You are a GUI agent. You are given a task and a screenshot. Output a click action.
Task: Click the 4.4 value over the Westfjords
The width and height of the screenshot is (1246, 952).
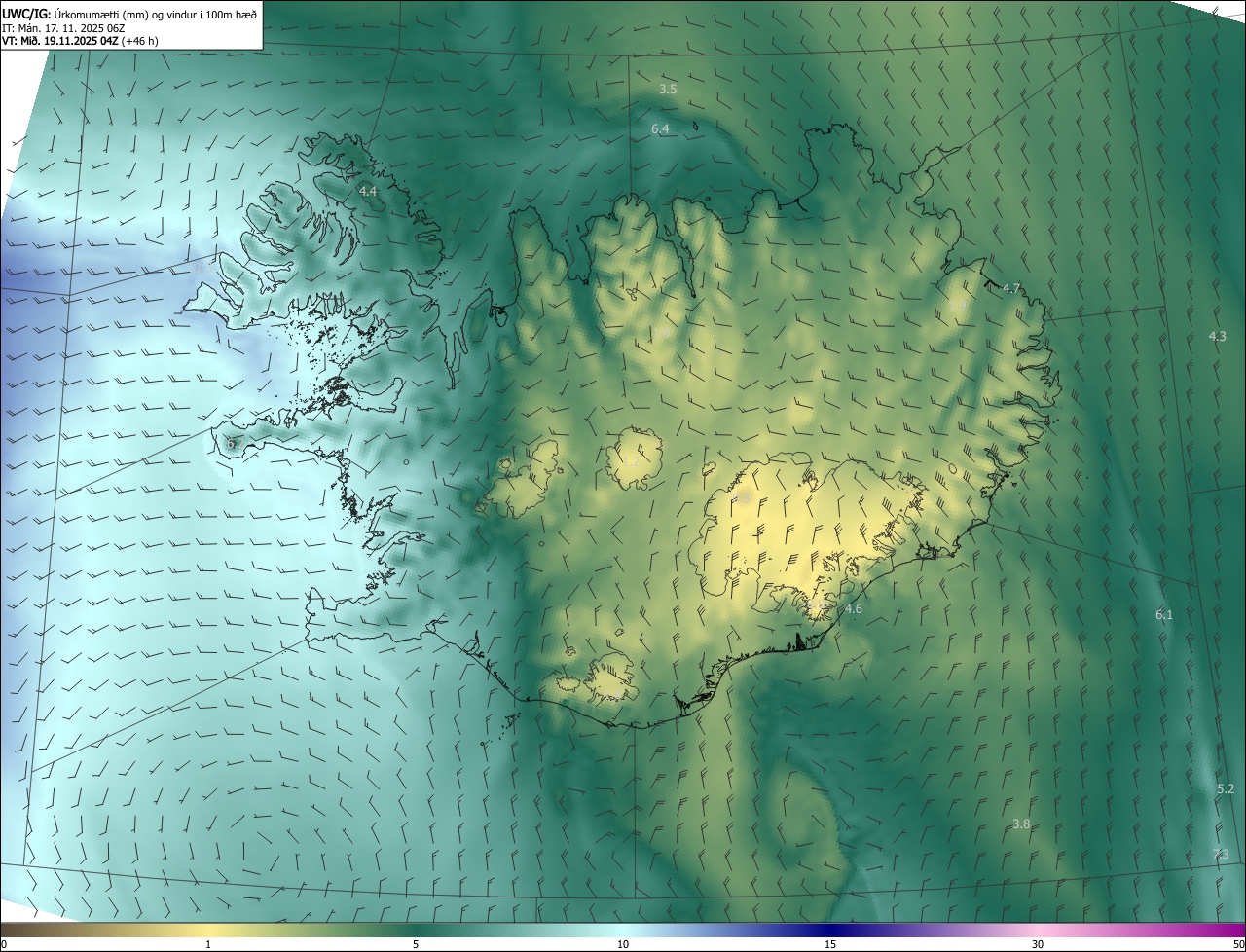(x=368, y=191)
